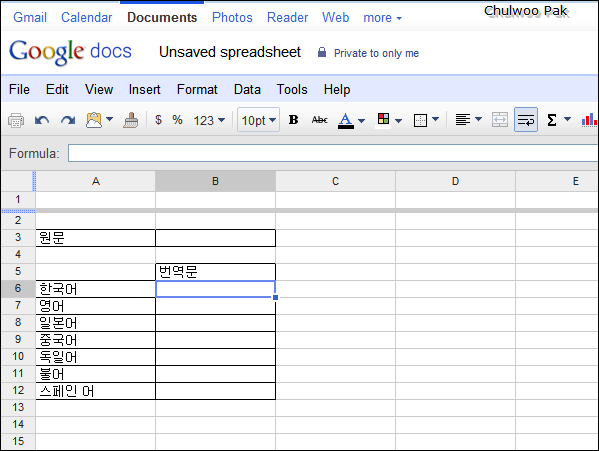Open the Tools menu
Viewport: 599px width, 451px height.
coord(292,89)
